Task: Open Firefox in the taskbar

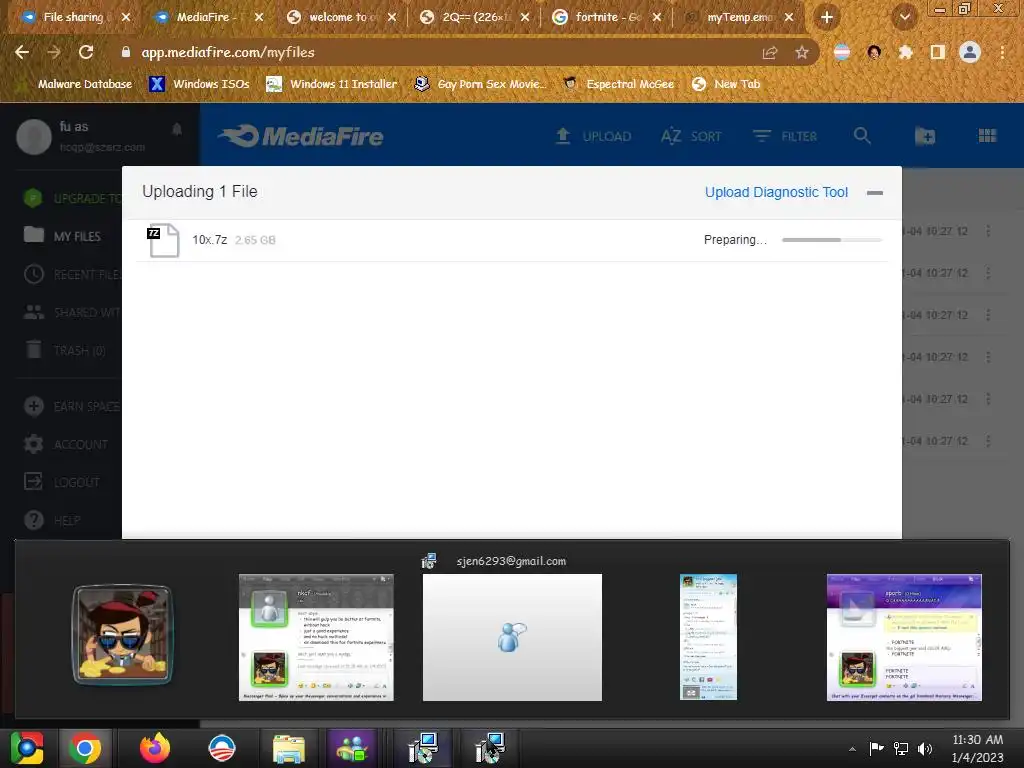Action: click(155, 748)
